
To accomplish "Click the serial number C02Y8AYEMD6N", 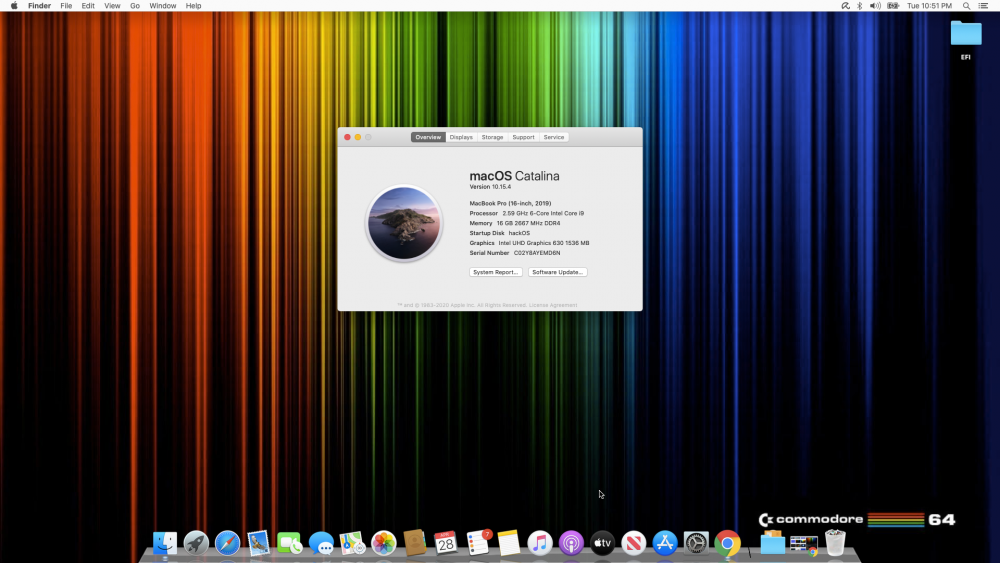I will [537, 253].
